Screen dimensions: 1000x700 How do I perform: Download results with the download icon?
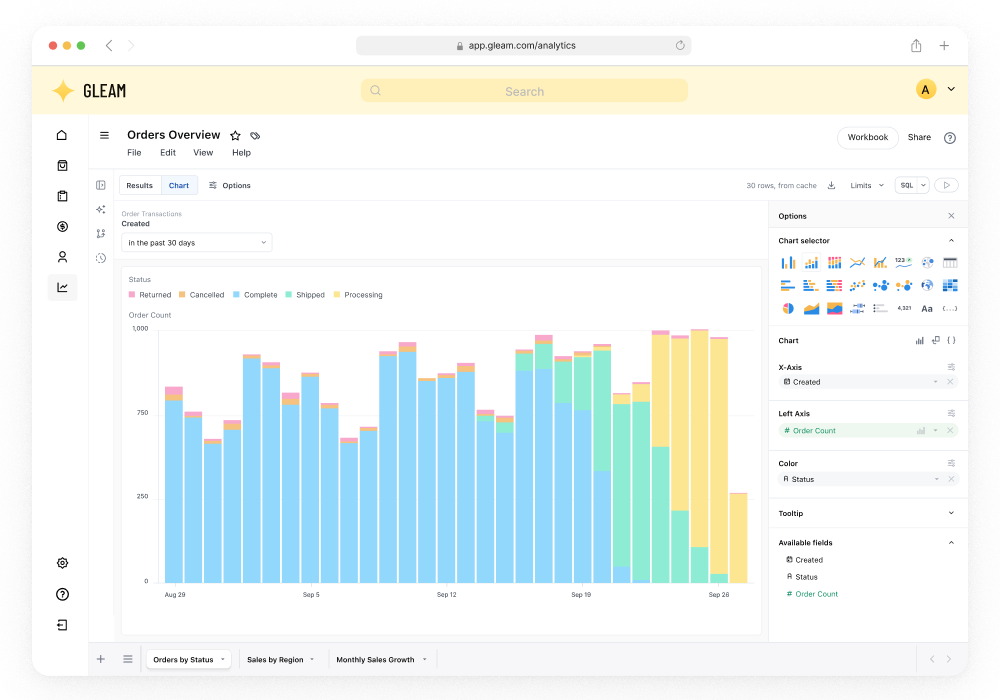[832, 186]
